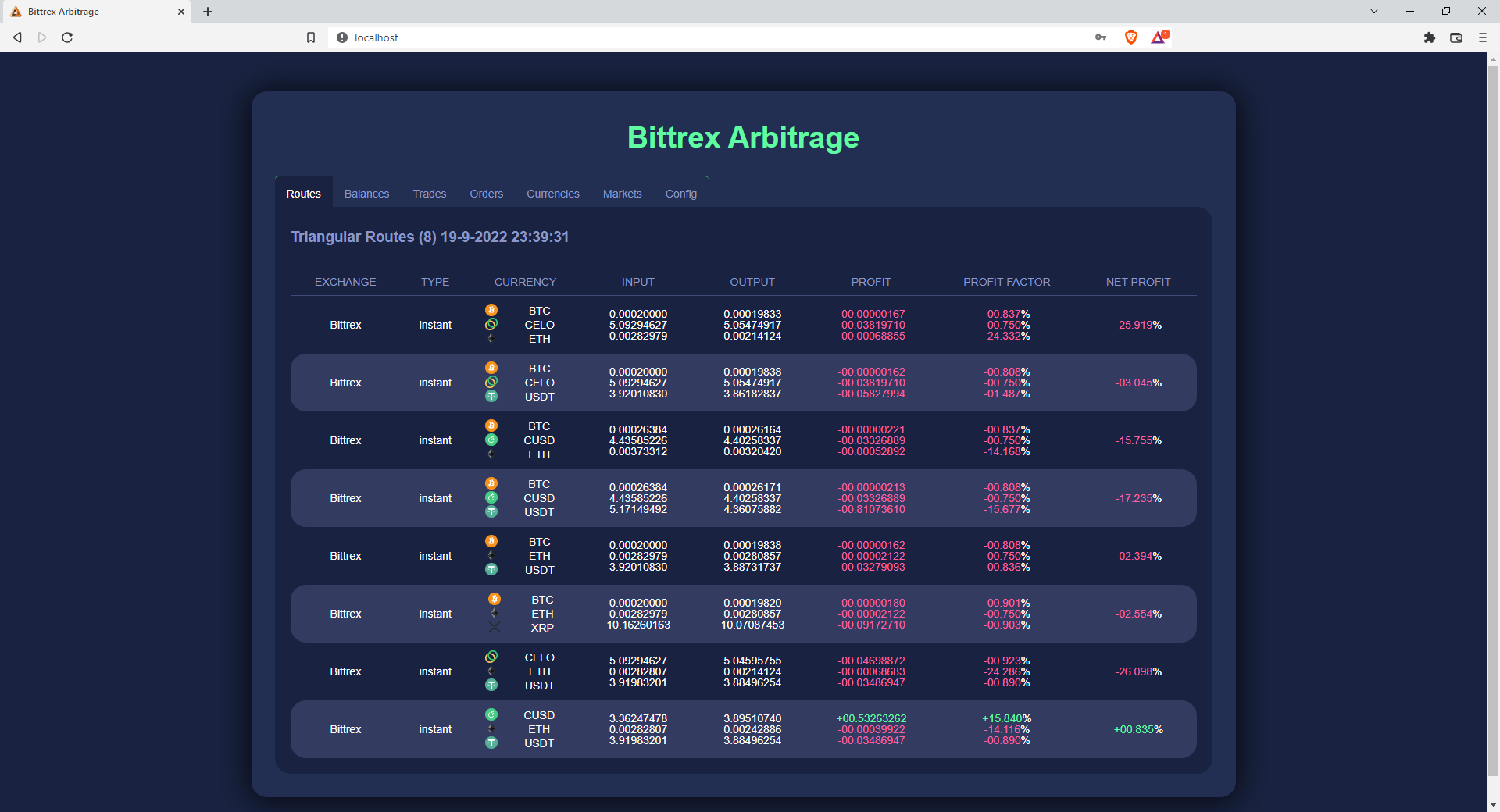
Task: Click net profit +00.835% value
Action: coord(1138,729)
